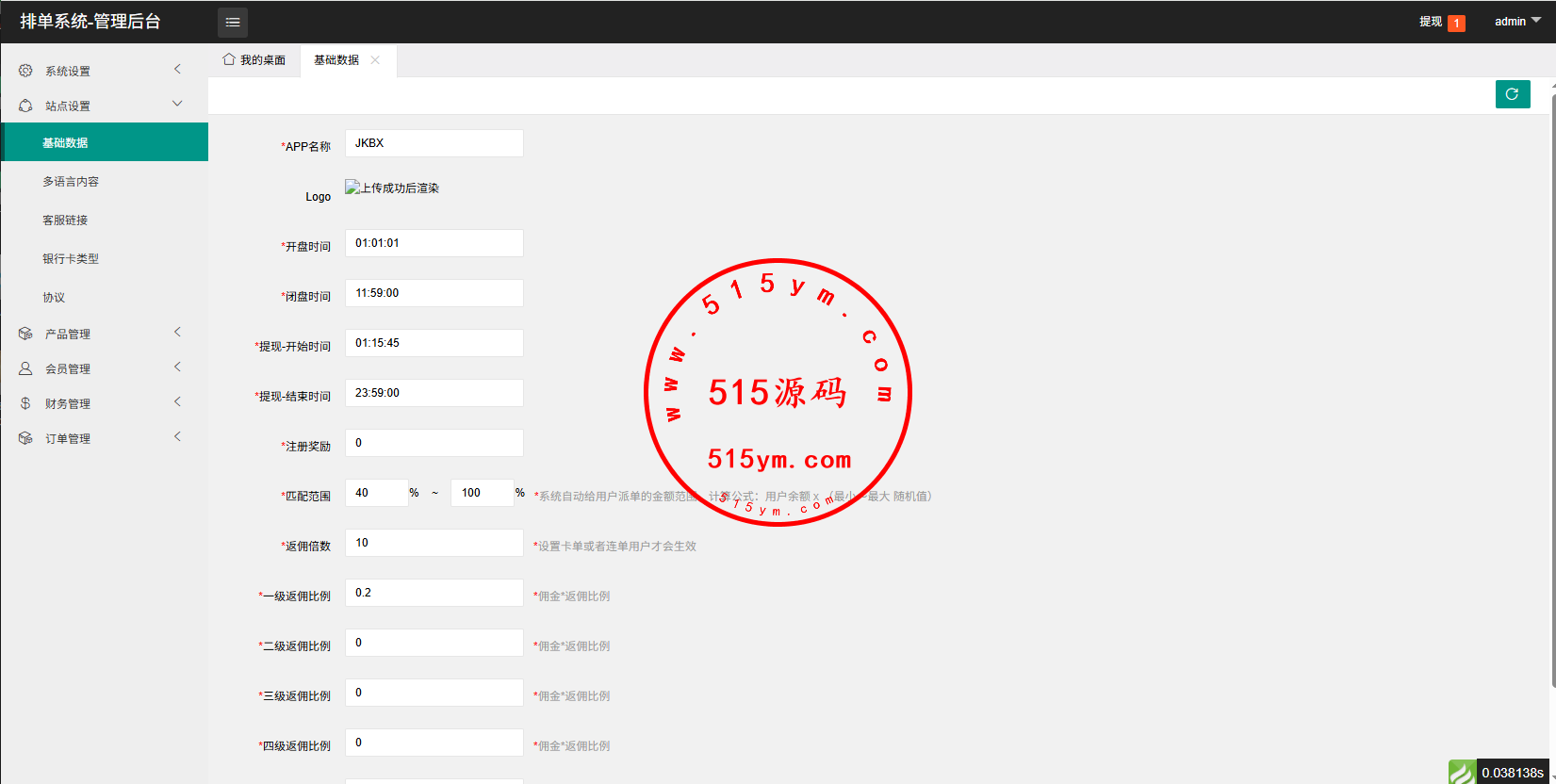Select the 银行卡类型 sidebar link
Screen dimensions: 1556x784
tap(71, 259)
